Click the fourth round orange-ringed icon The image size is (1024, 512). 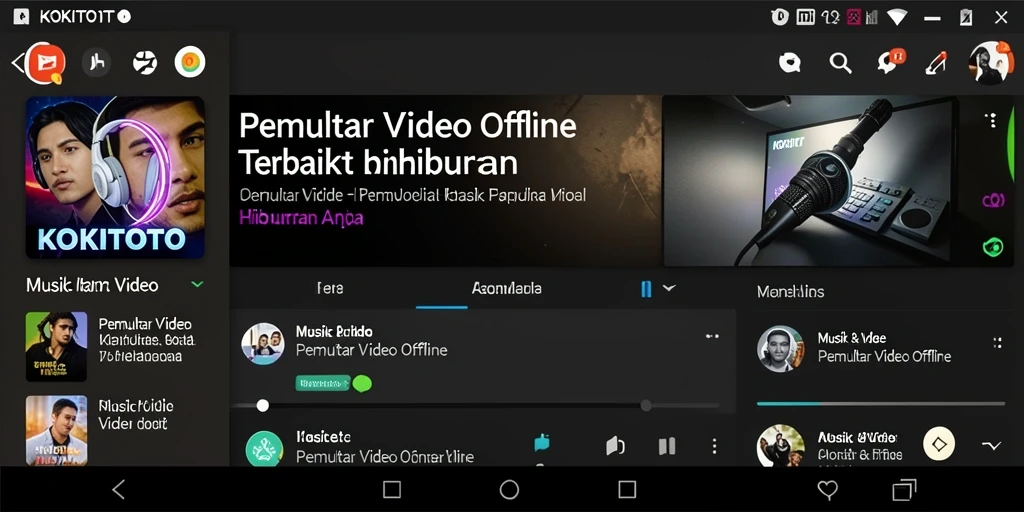pos(190,62)
